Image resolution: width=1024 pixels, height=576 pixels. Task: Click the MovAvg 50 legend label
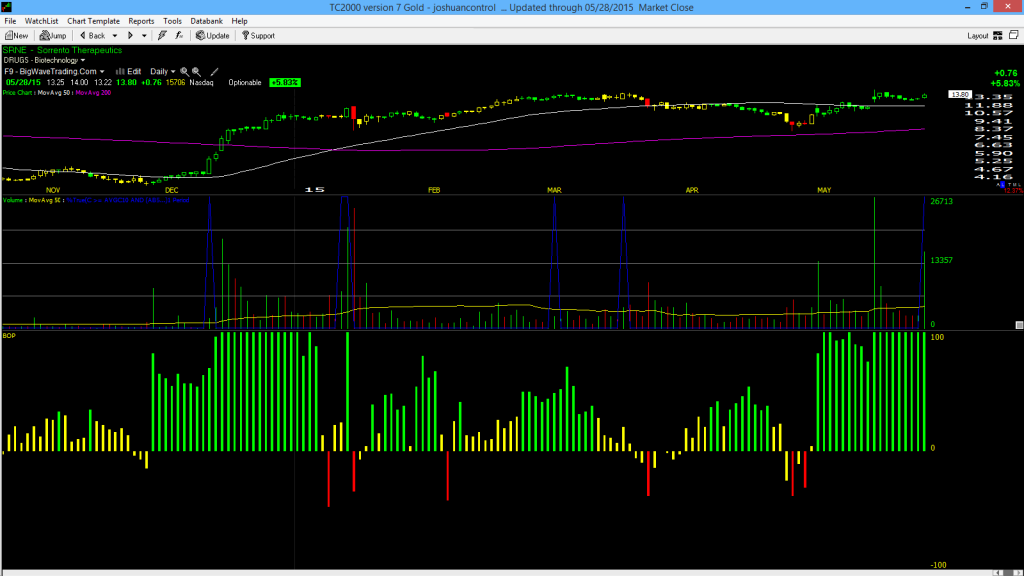point(55,93)
